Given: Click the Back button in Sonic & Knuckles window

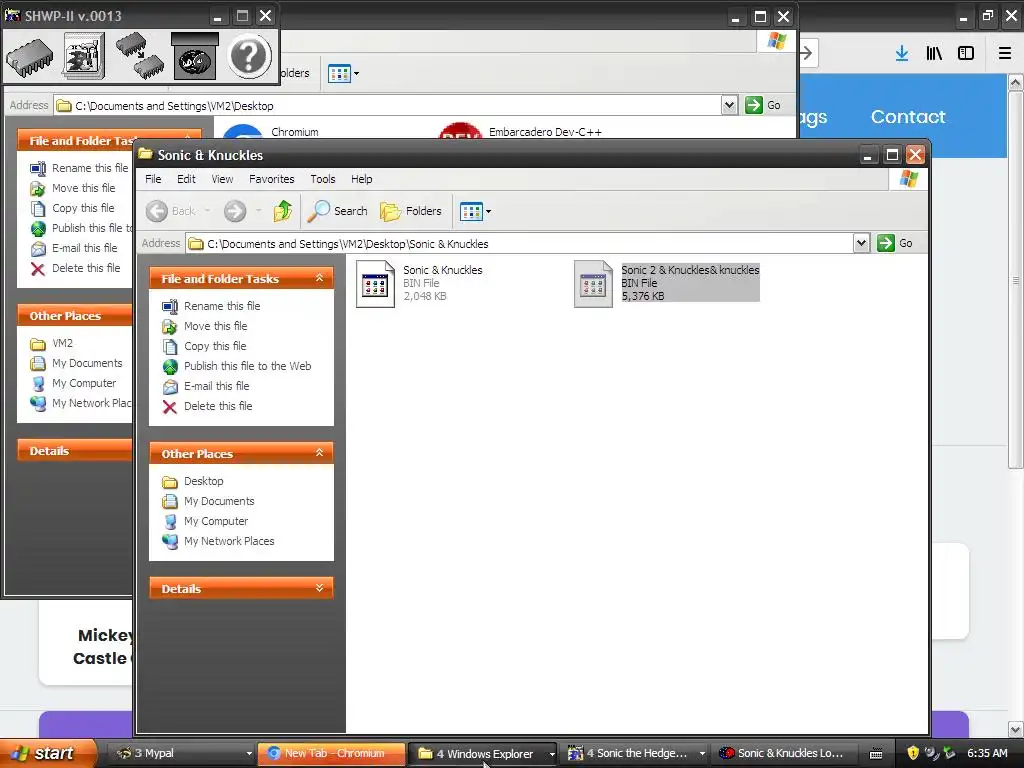Looking at the screenshot, I should pyautogui.click(x=170, y=211).
